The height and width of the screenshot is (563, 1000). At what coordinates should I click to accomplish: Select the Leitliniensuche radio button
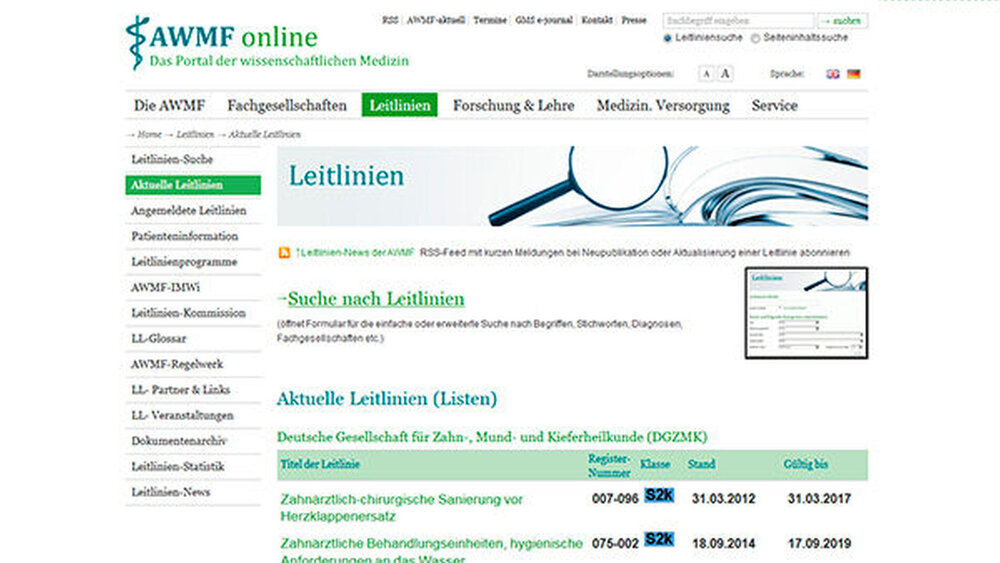tap(668, 38)
